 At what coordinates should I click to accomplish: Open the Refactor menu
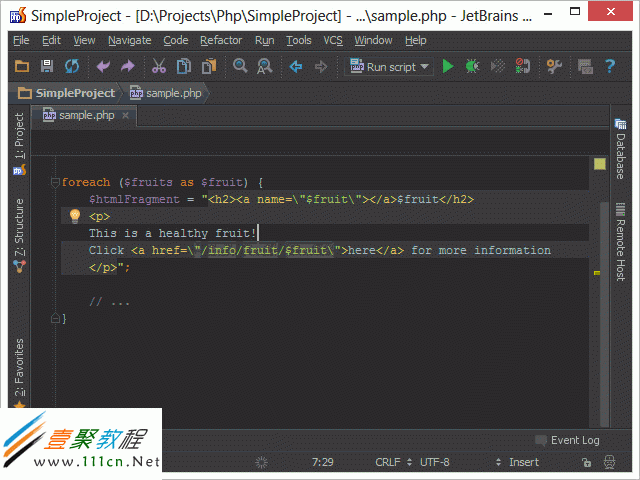click(221, 40)
